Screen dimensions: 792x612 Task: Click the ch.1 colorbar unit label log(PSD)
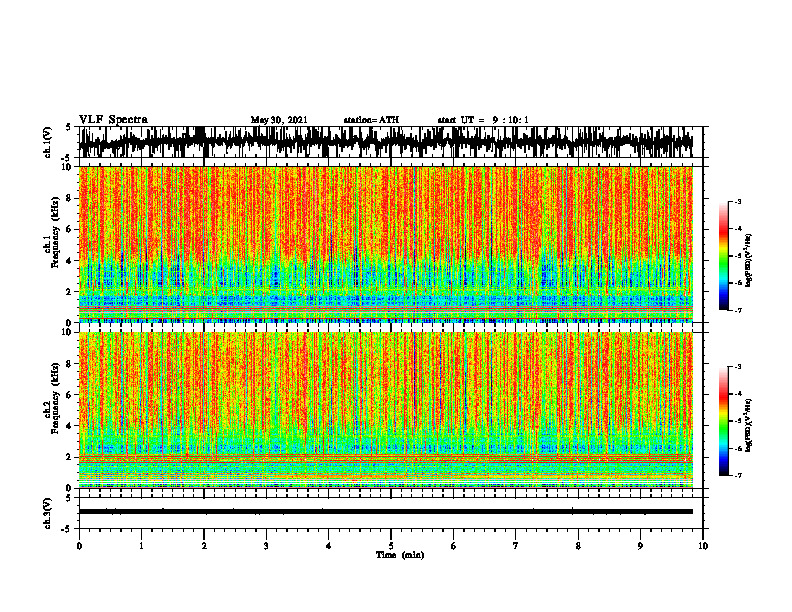coord(749,260)
